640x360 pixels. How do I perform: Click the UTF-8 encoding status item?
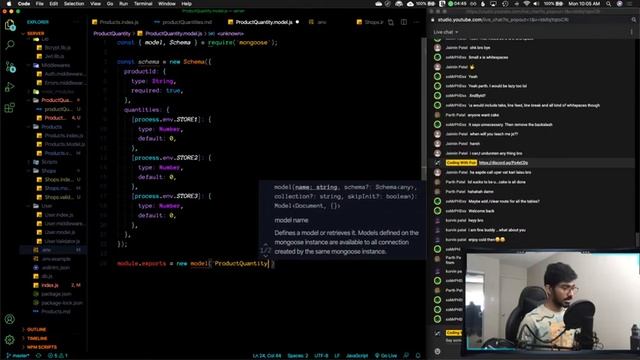pos(321,356)
